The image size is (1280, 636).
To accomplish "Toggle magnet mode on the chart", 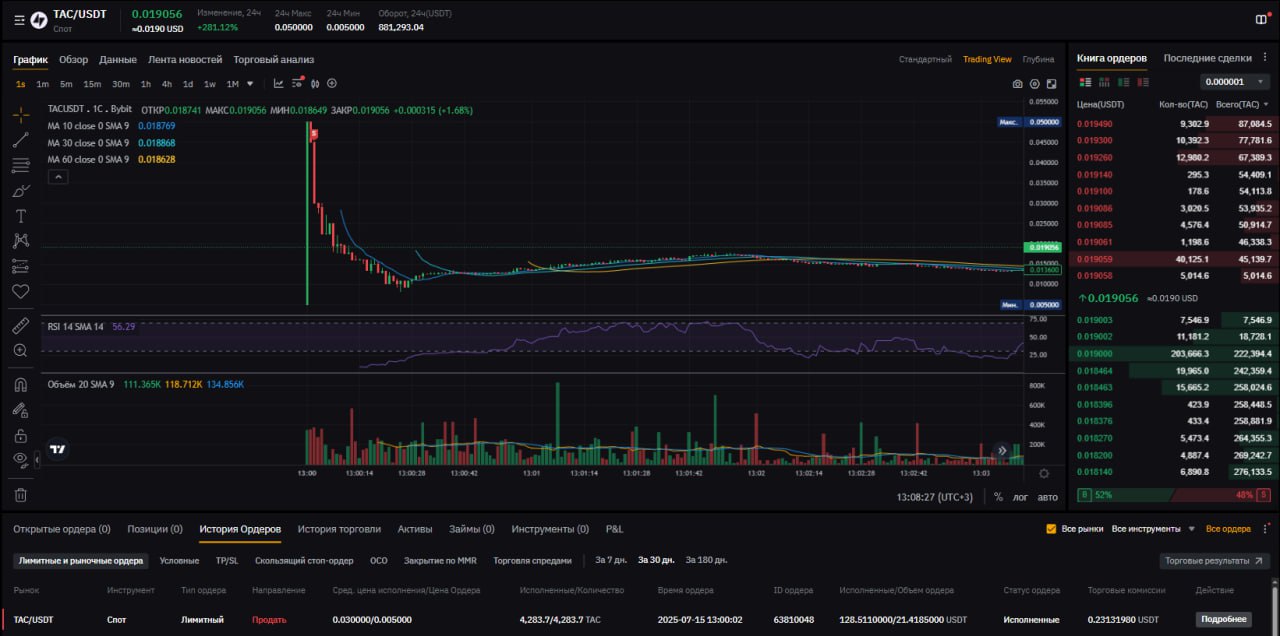I will click(x=20, y=384).
